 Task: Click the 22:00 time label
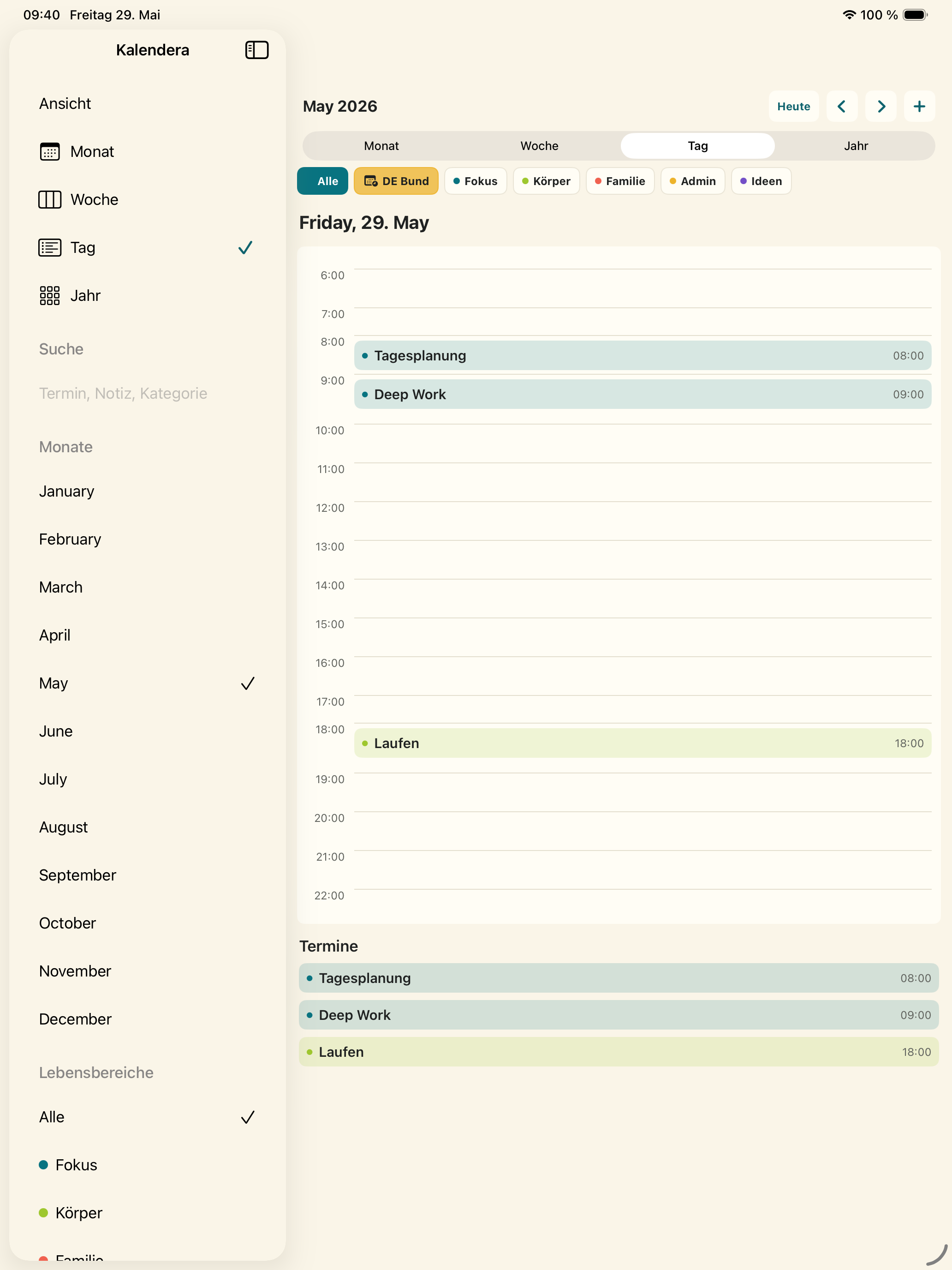[x=329, y=896]
